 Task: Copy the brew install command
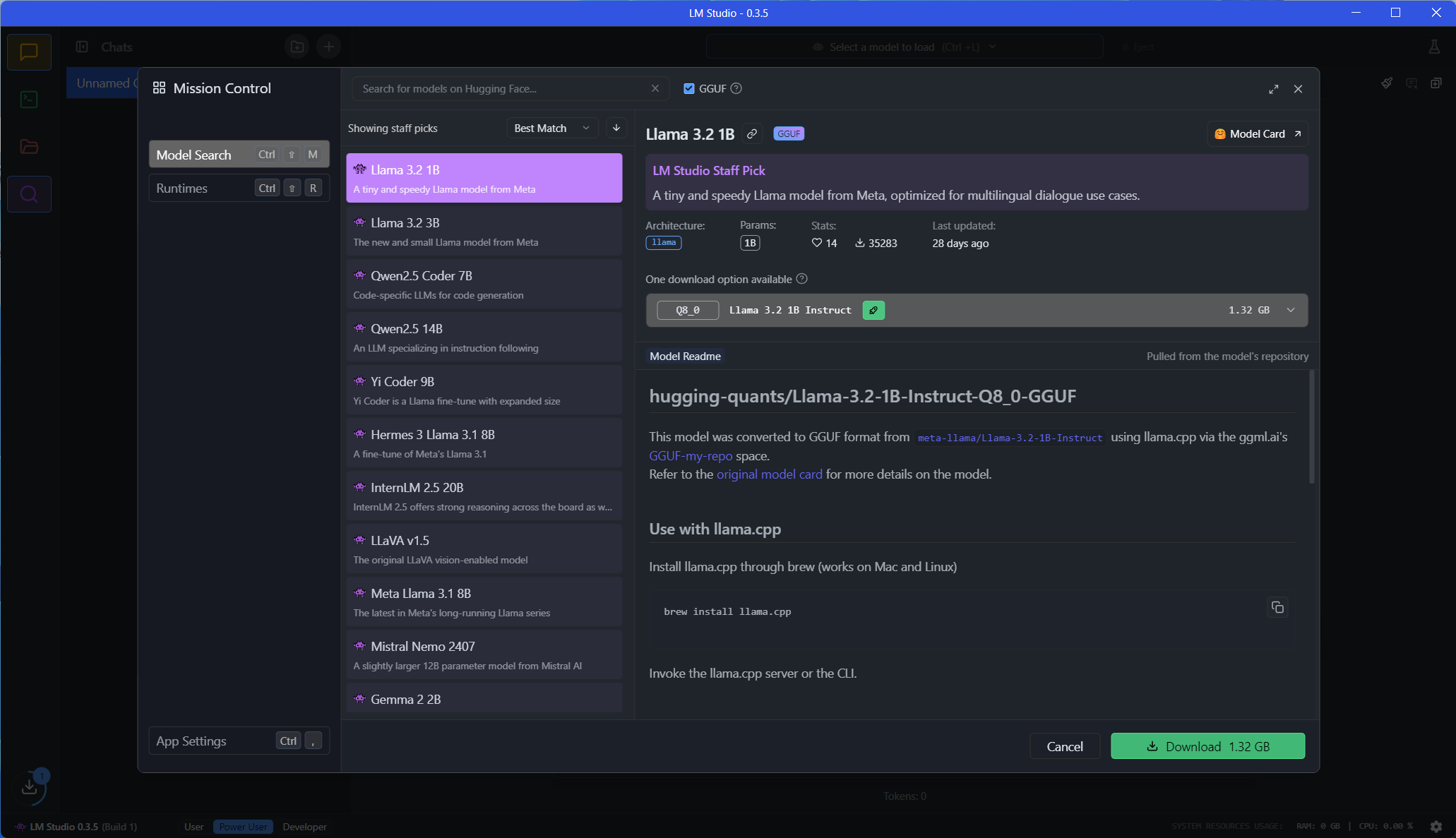pos(1277,607)
